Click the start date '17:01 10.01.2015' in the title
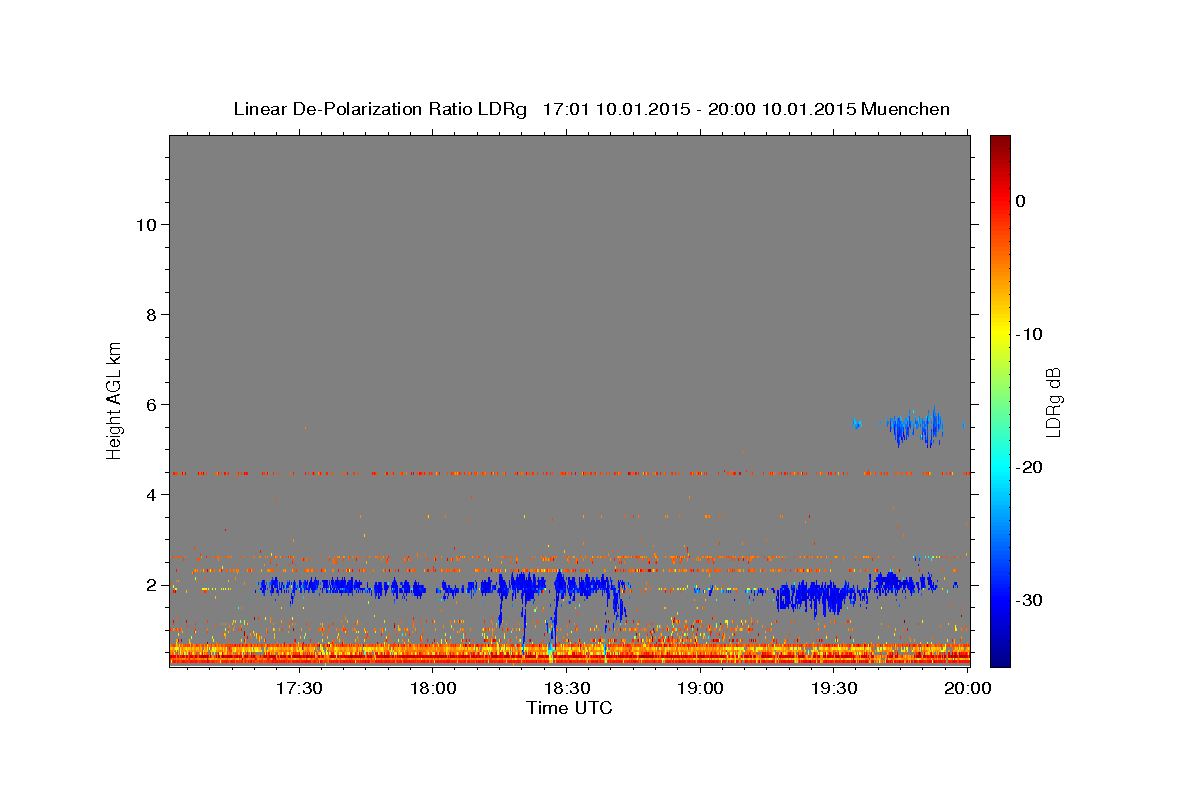 coord(615,109)
